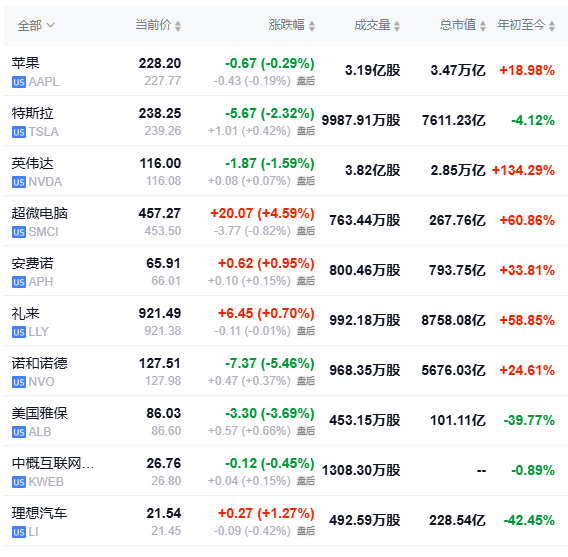Open the 苹果 stock row
The width and height of the screenshot is (568, 557).
click(x=286, y=71)
